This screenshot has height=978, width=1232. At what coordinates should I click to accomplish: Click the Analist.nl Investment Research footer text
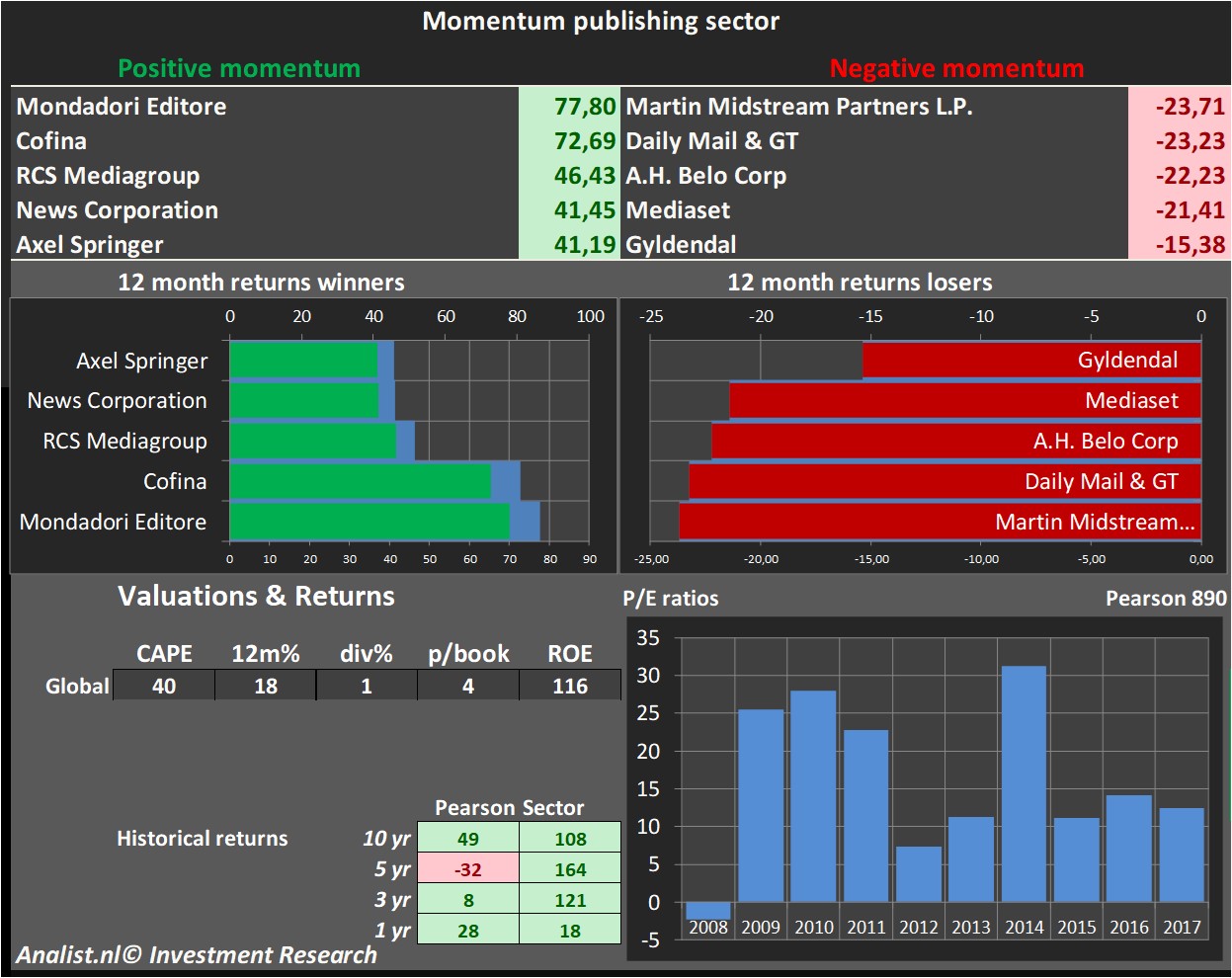(197, 955)
